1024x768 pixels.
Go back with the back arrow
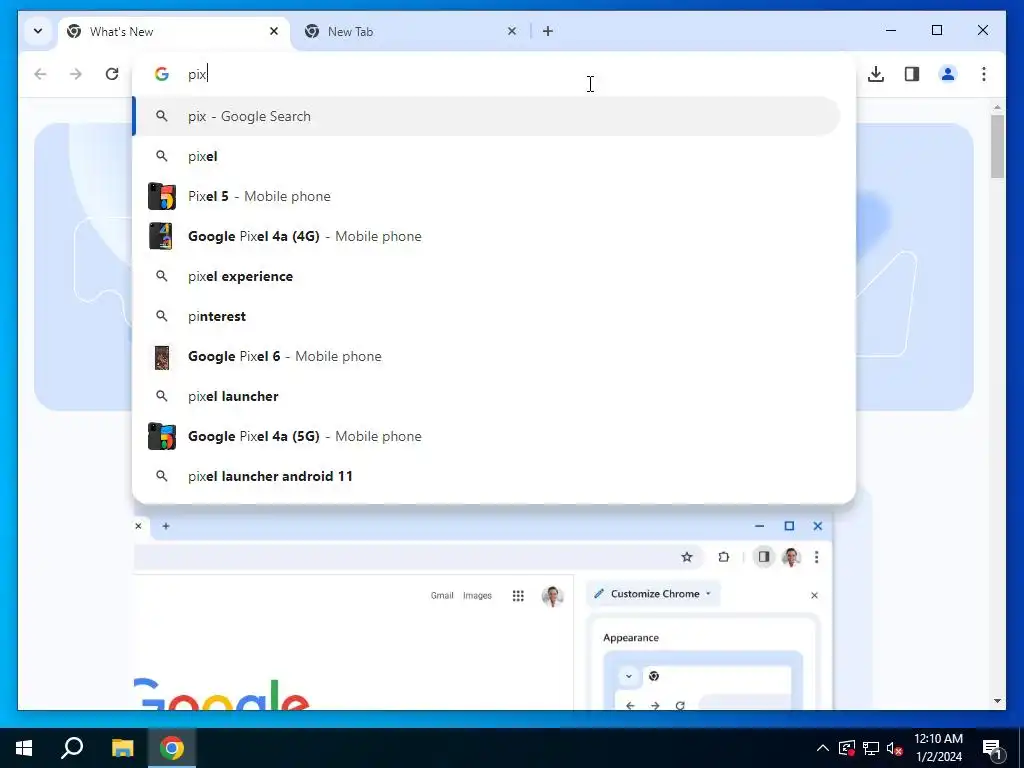[40, 74]
